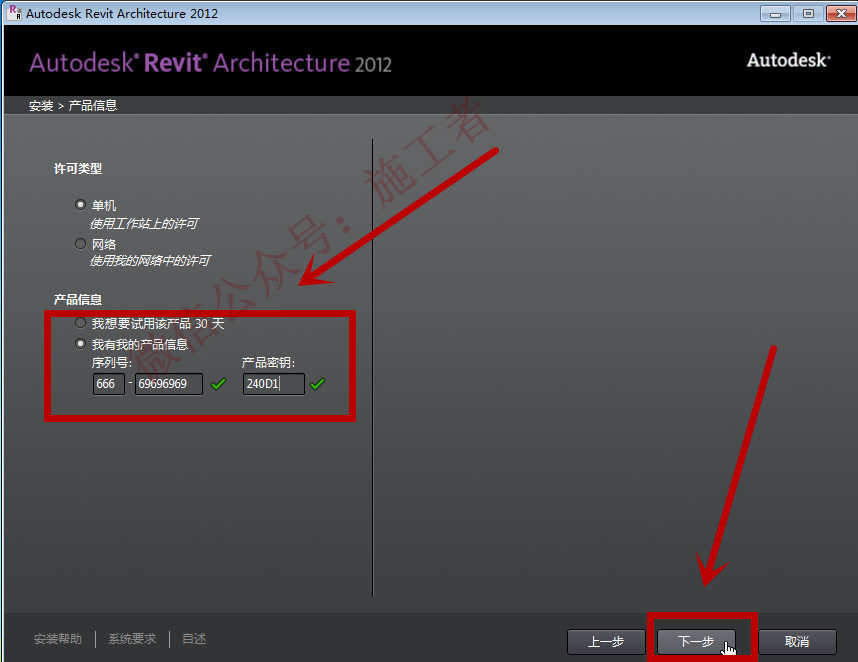Select the 网络 network license radio button
This screenshot has height=662, width=858.
pyautogui.click(x=80, y=243)
